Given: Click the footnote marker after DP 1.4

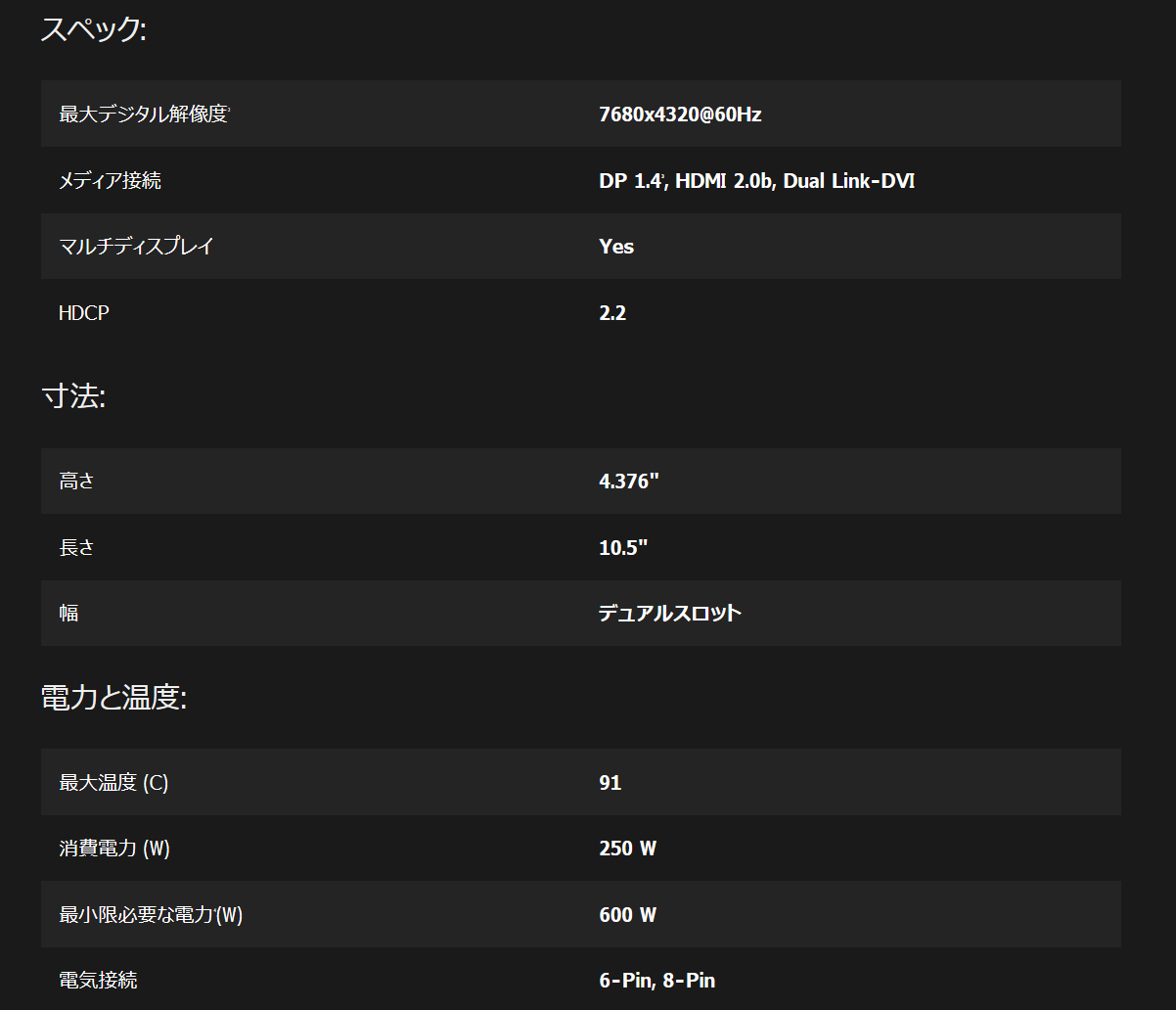Looking at the screenshot, I should tap(663, 175).
